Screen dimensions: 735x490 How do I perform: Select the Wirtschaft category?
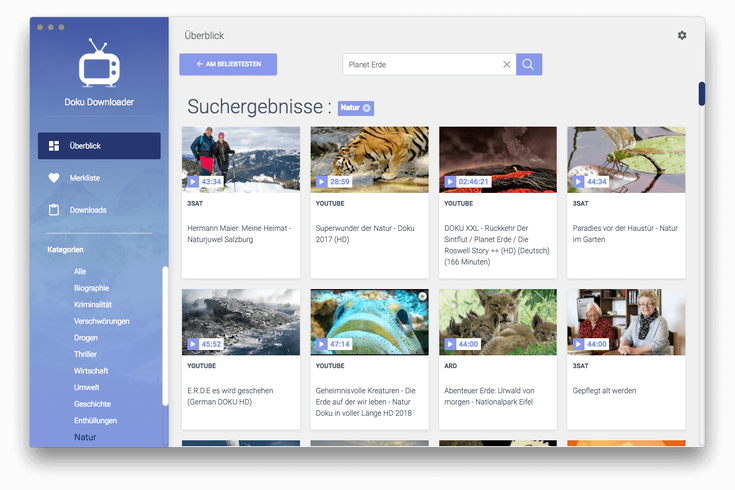pos(91,371)
